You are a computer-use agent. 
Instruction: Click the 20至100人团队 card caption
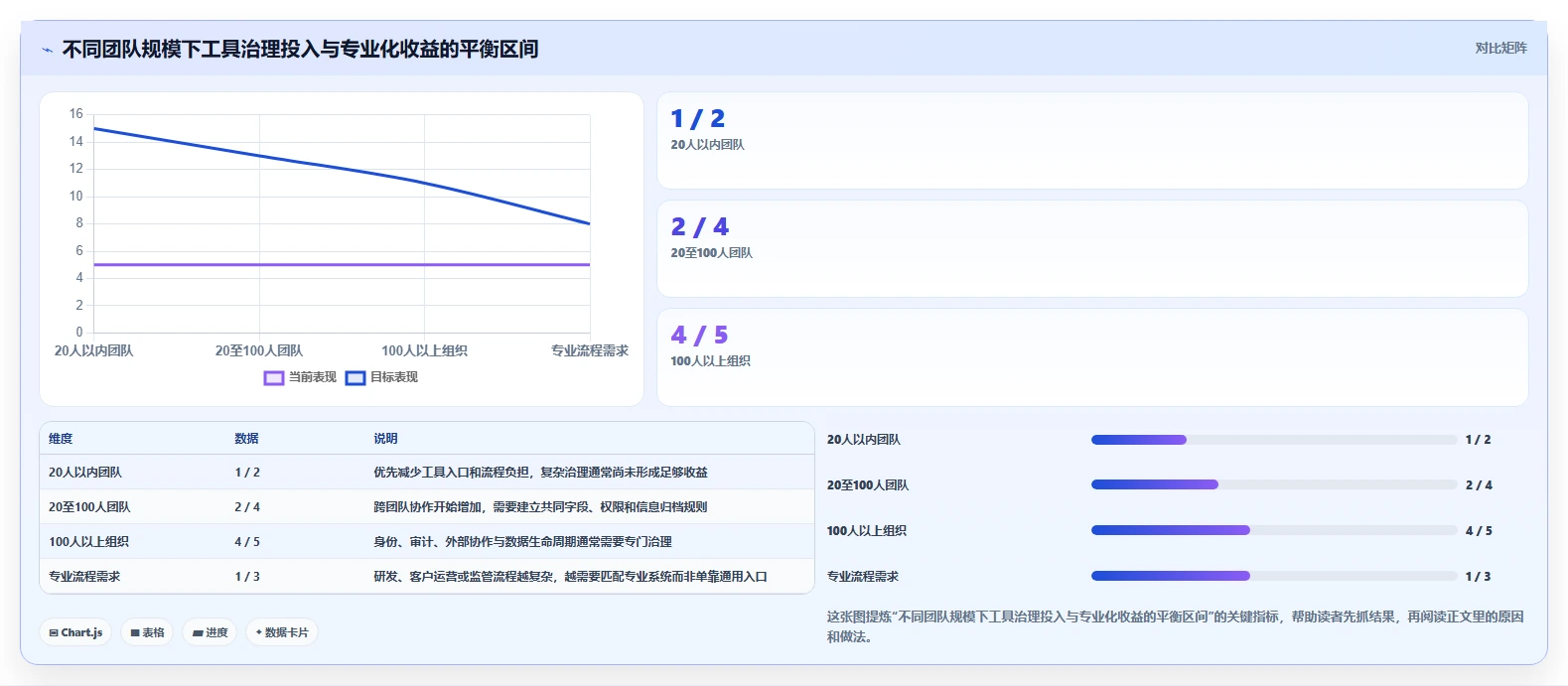711,253
